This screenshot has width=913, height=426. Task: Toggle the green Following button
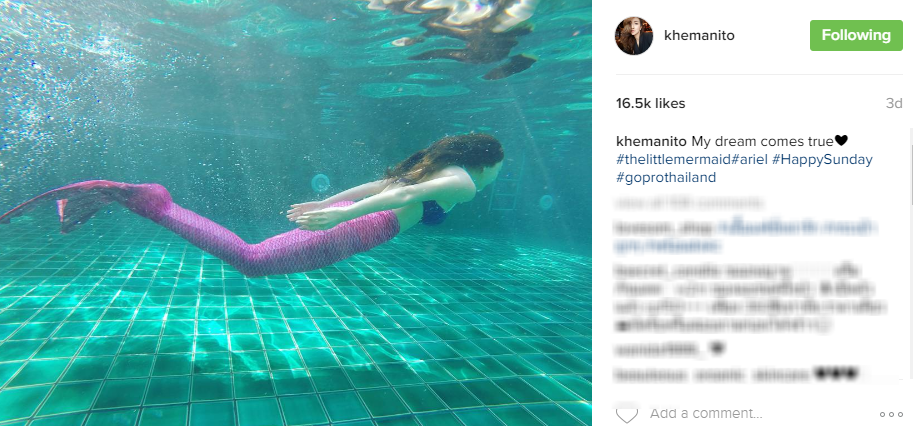pos(856,36)
